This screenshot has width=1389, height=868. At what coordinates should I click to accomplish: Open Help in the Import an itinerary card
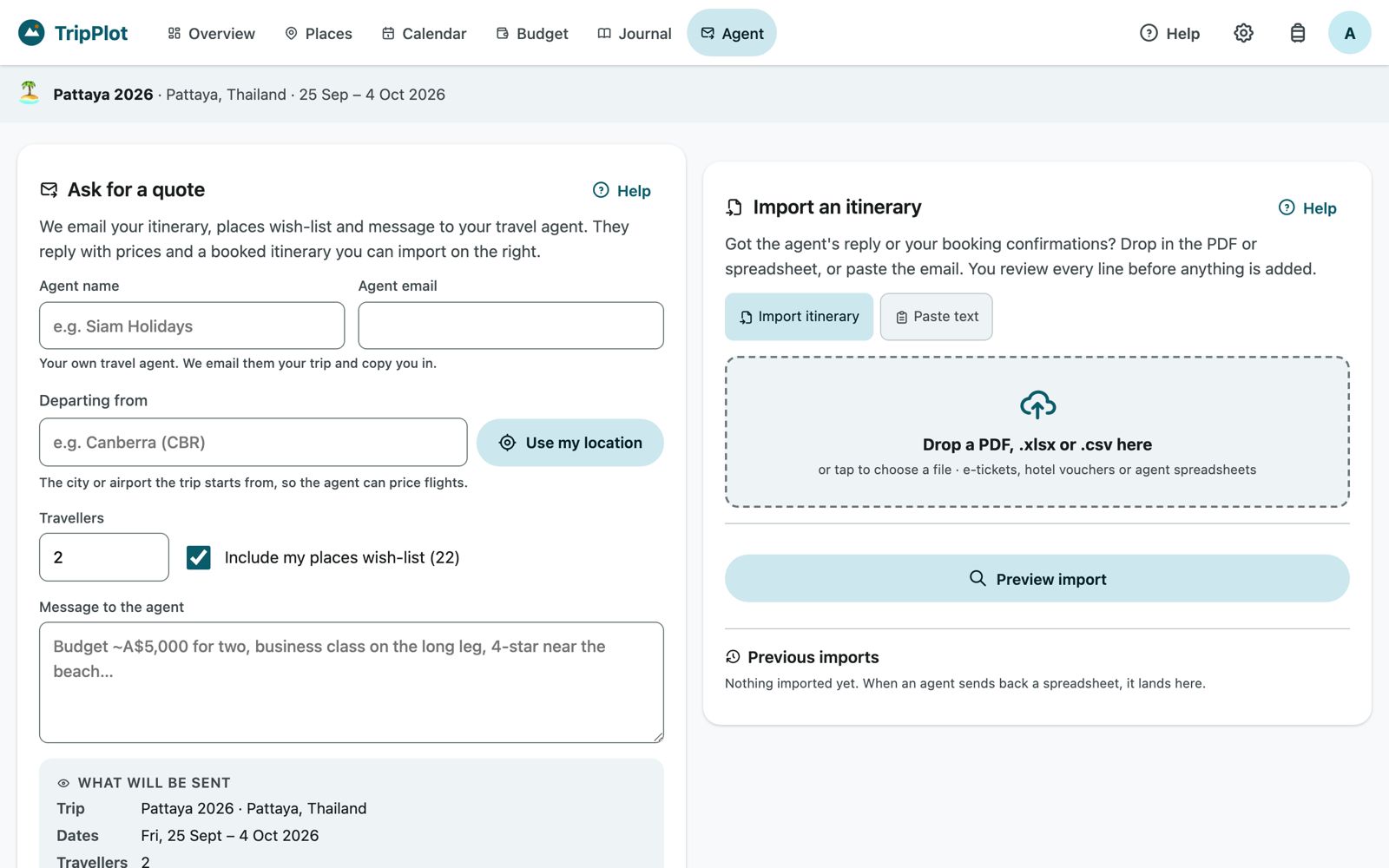1307,207
